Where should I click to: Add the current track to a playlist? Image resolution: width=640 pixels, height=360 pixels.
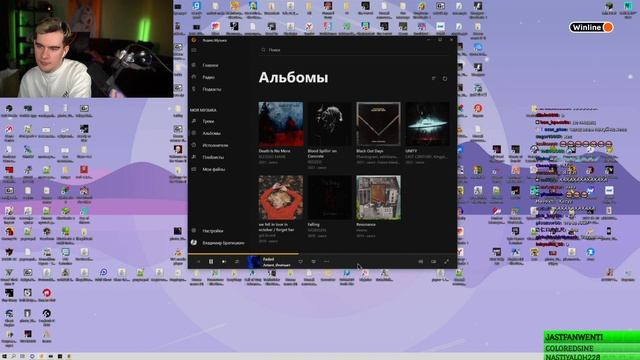[x=313, y=262]
